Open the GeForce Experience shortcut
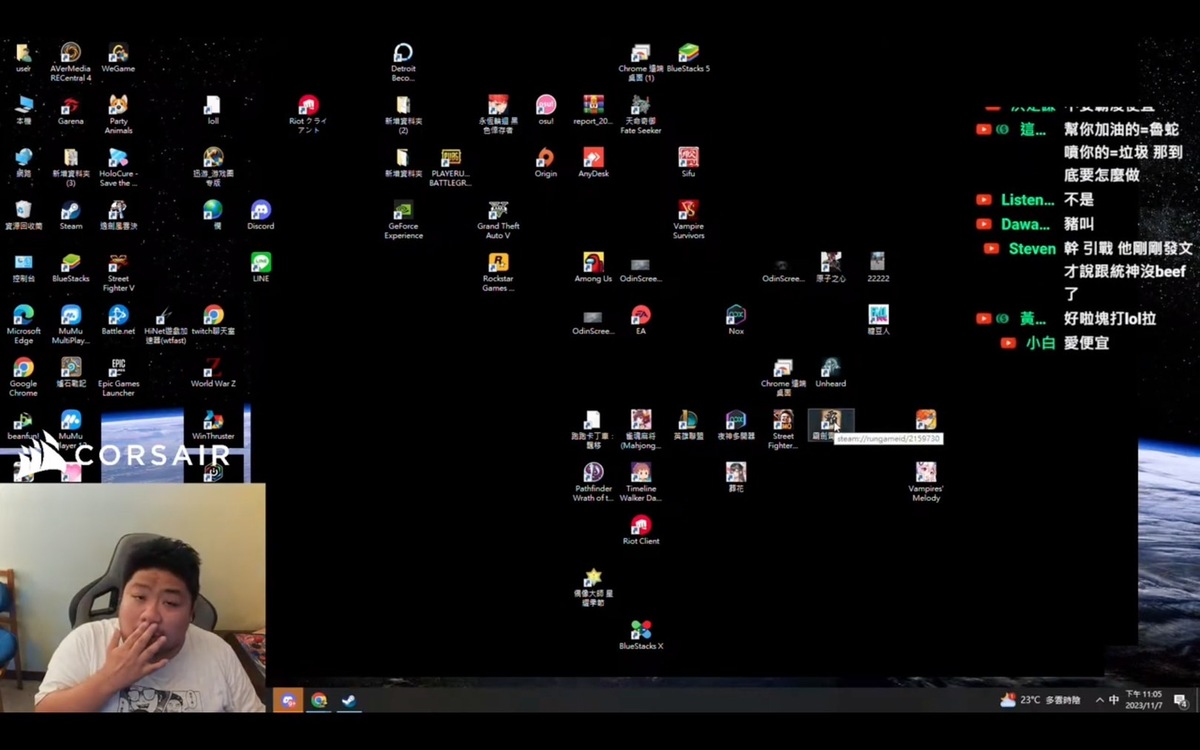The width and height of the screenshot is (1200, 750). pyautogui.click(x=403, y=219)
